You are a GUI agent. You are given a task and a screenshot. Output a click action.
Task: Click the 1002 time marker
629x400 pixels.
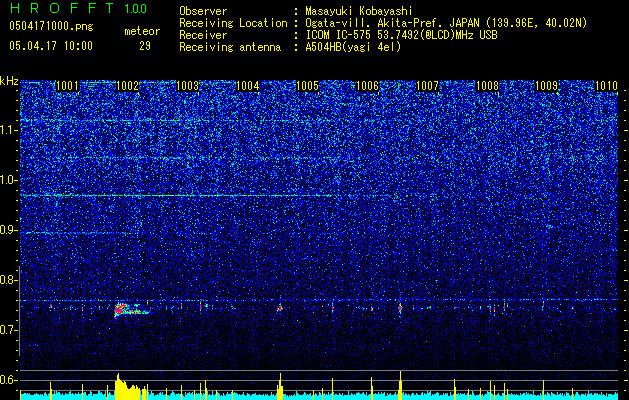point(127,85)
